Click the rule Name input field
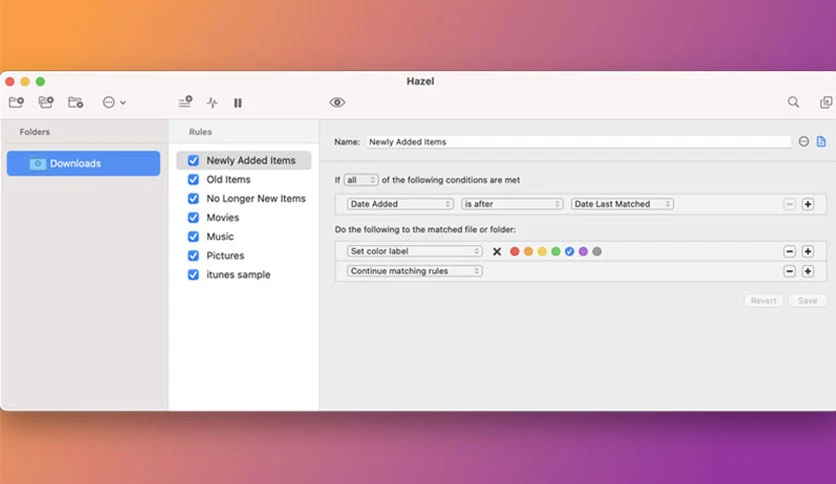Viewport: 836px width, 484px height. tap(578, 142)
